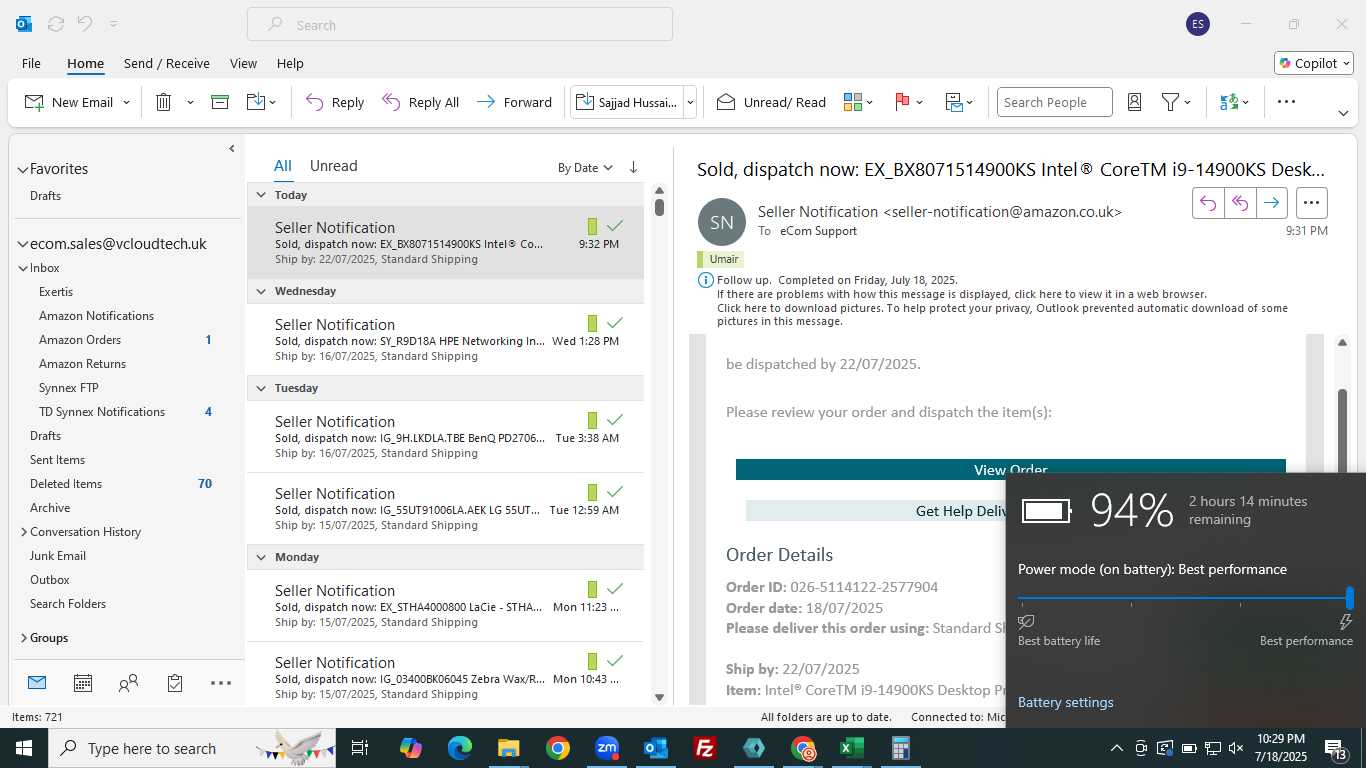Open the Move to folder icon
The width and height of the screenshot is (1366, 768).
(x=255, y=102)
